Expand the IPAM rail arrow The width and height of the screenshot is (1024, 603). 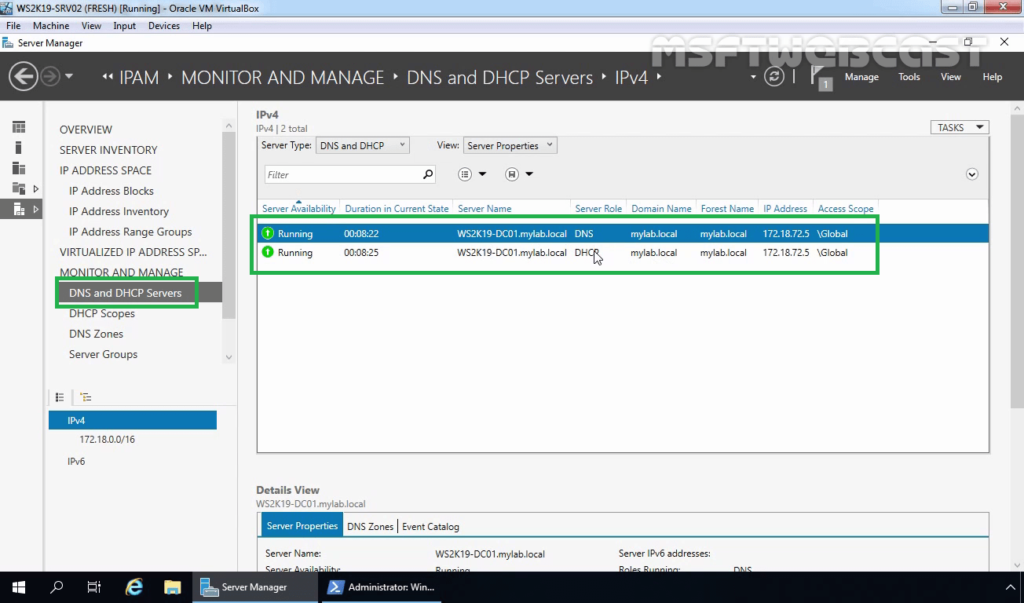(36, 209)
